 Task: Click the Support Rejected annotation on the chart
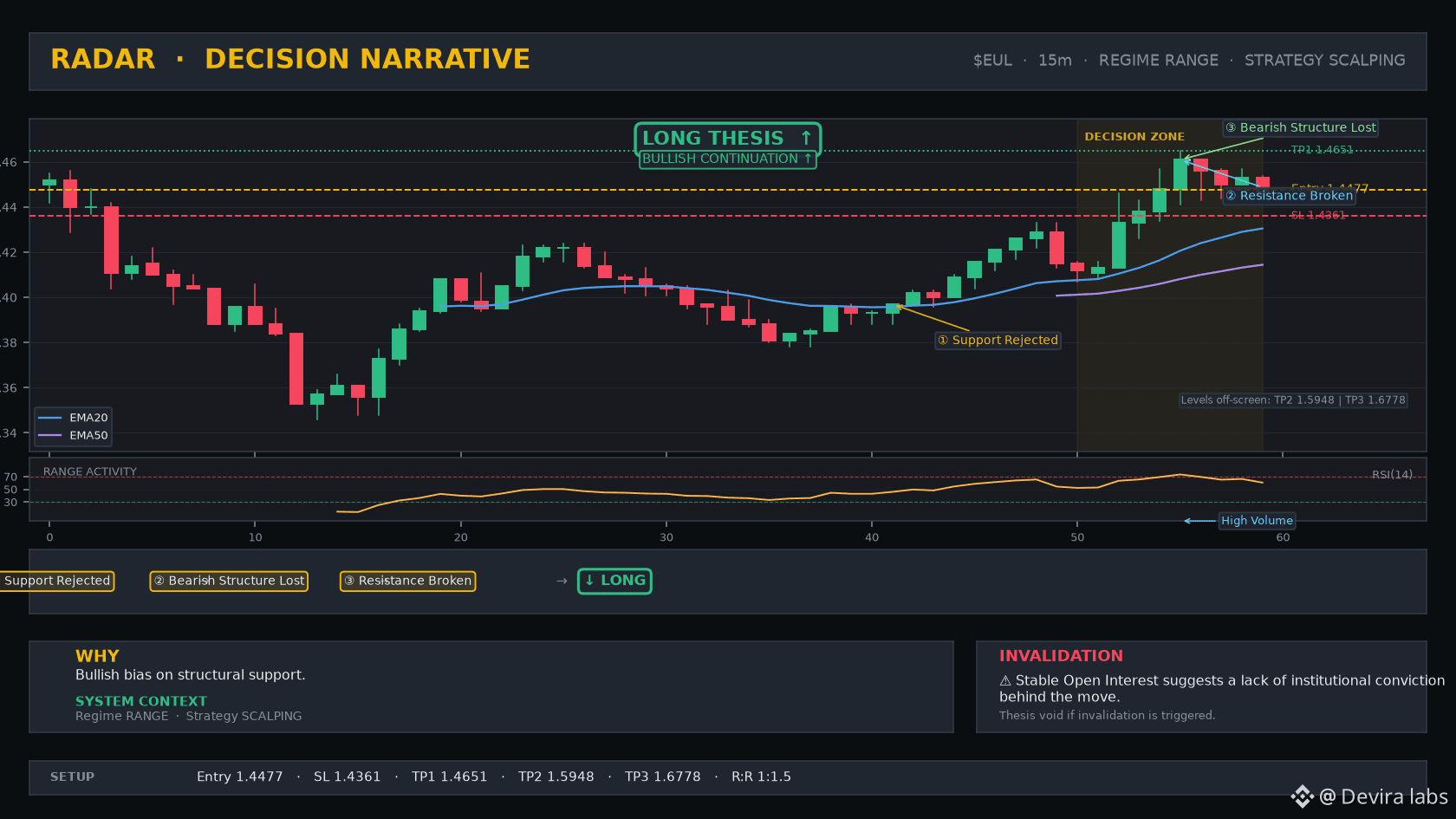coord(998,341)
